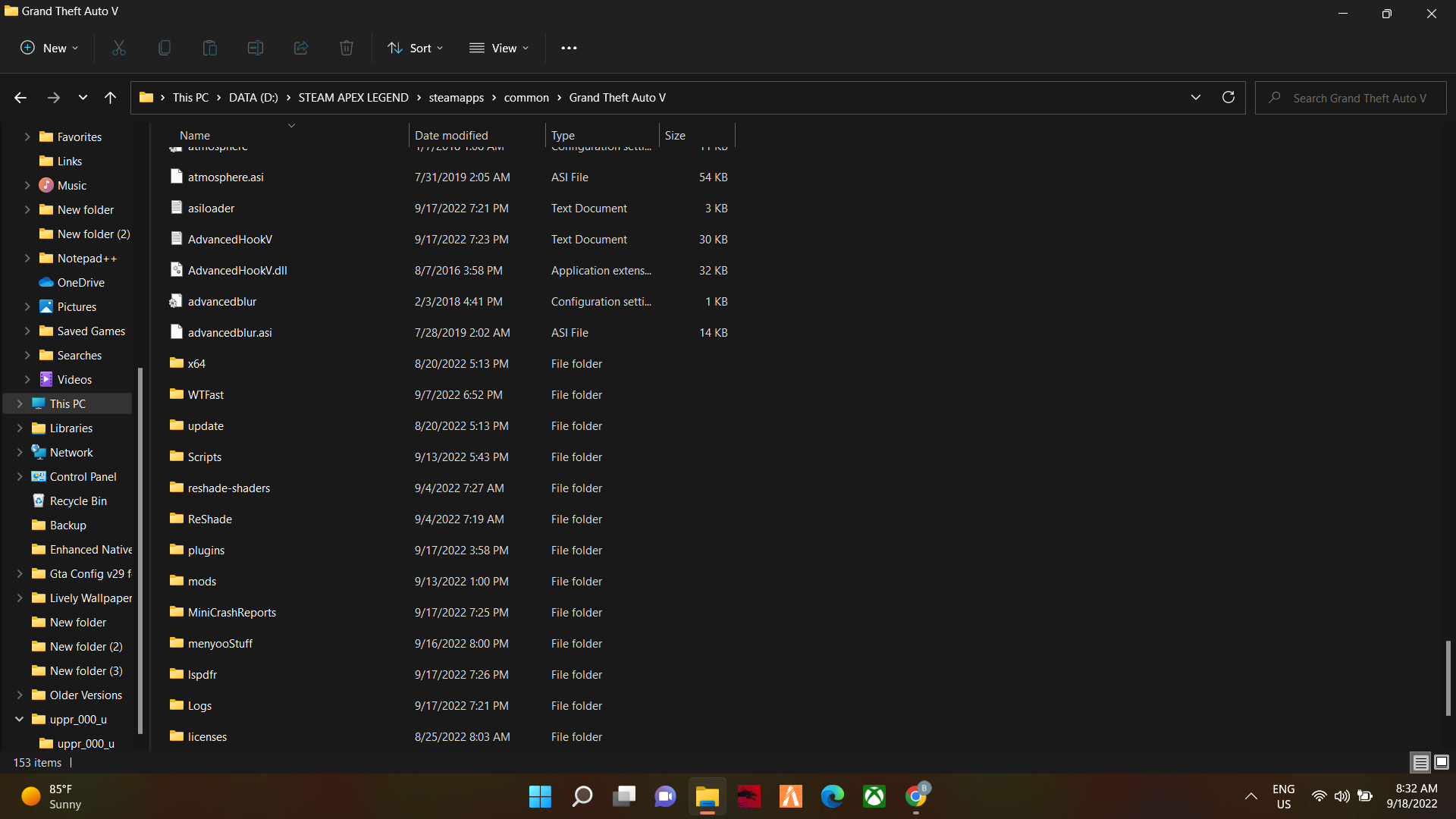Collapse the uppr_000_u tree folder

tap(19, 719)
